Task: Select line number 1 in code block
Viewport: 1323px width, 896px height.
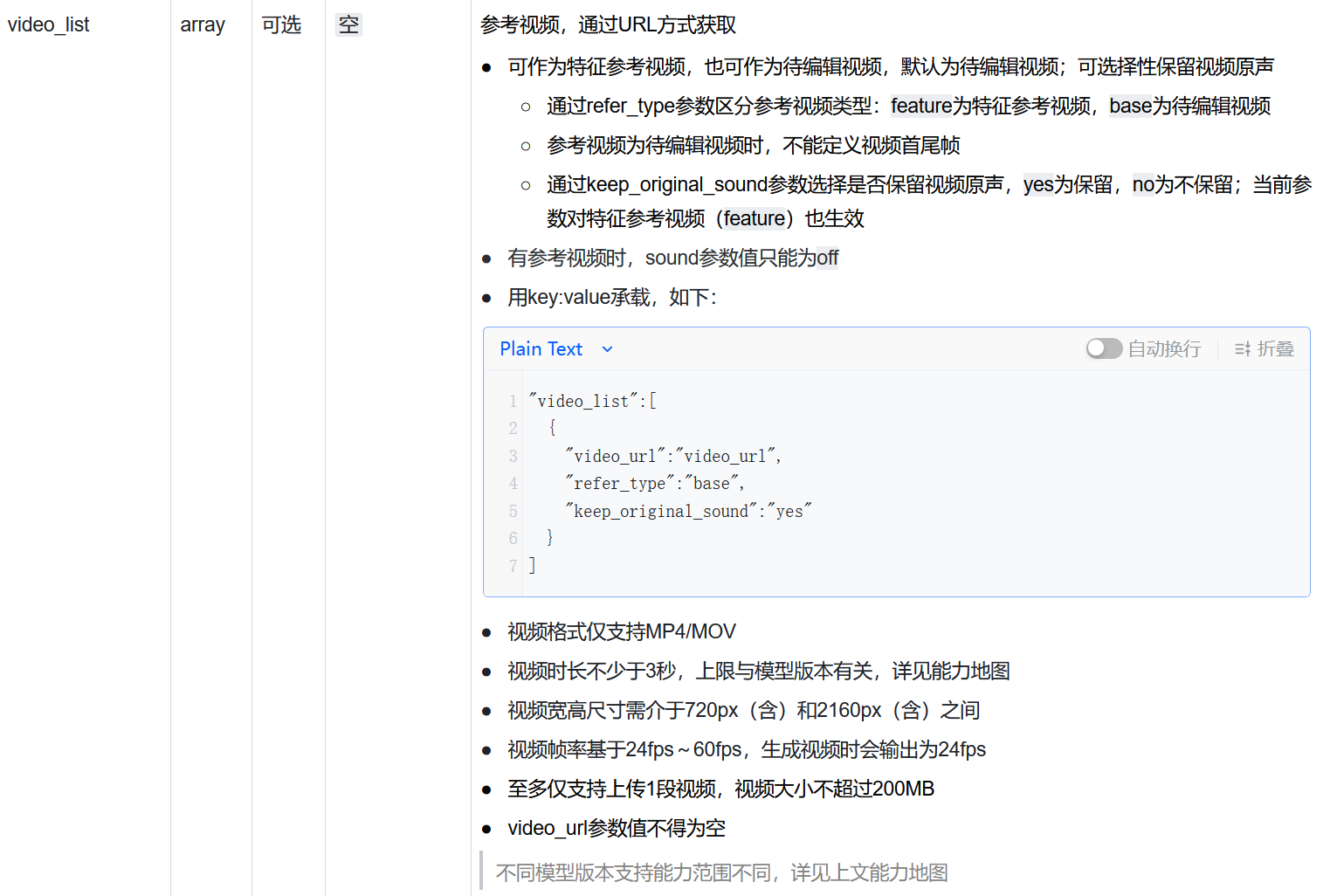Action: pos(513,401)
